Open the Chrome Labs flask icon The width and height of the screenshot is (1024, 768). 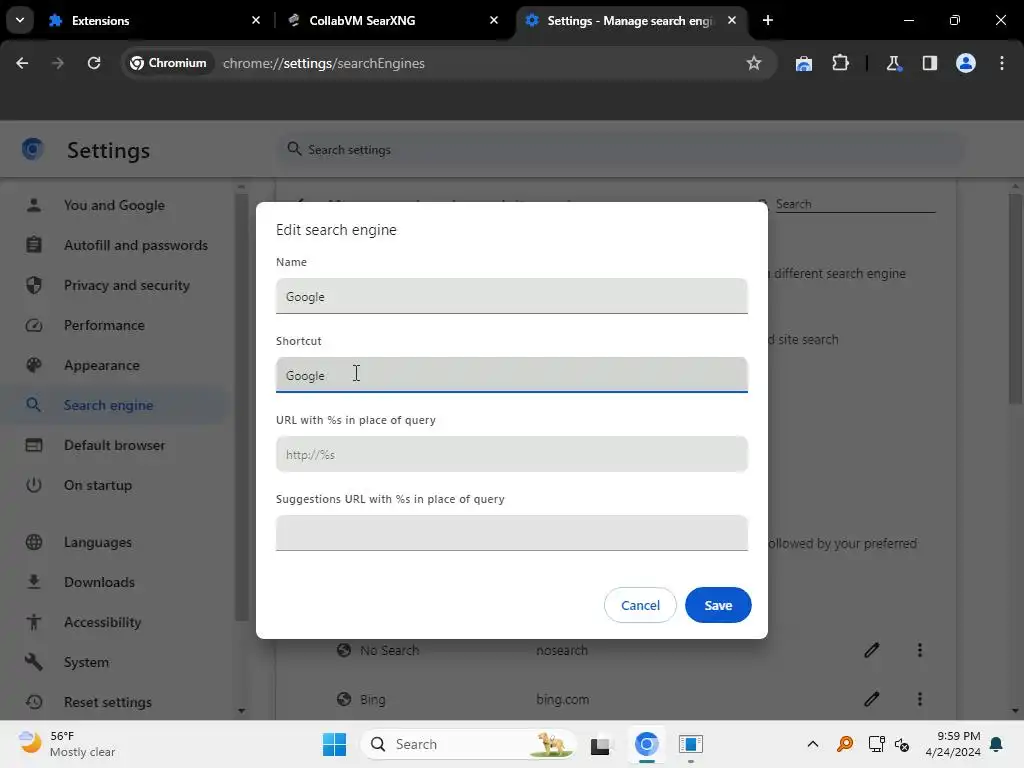893,63
